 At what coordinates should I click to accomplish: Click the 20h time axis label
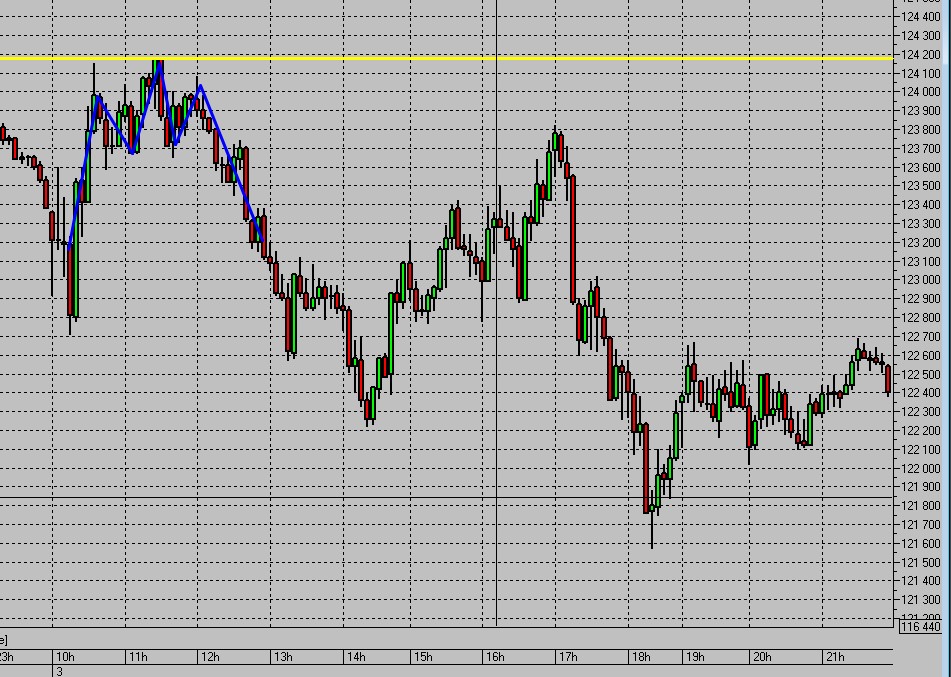[x=762, y=657]
